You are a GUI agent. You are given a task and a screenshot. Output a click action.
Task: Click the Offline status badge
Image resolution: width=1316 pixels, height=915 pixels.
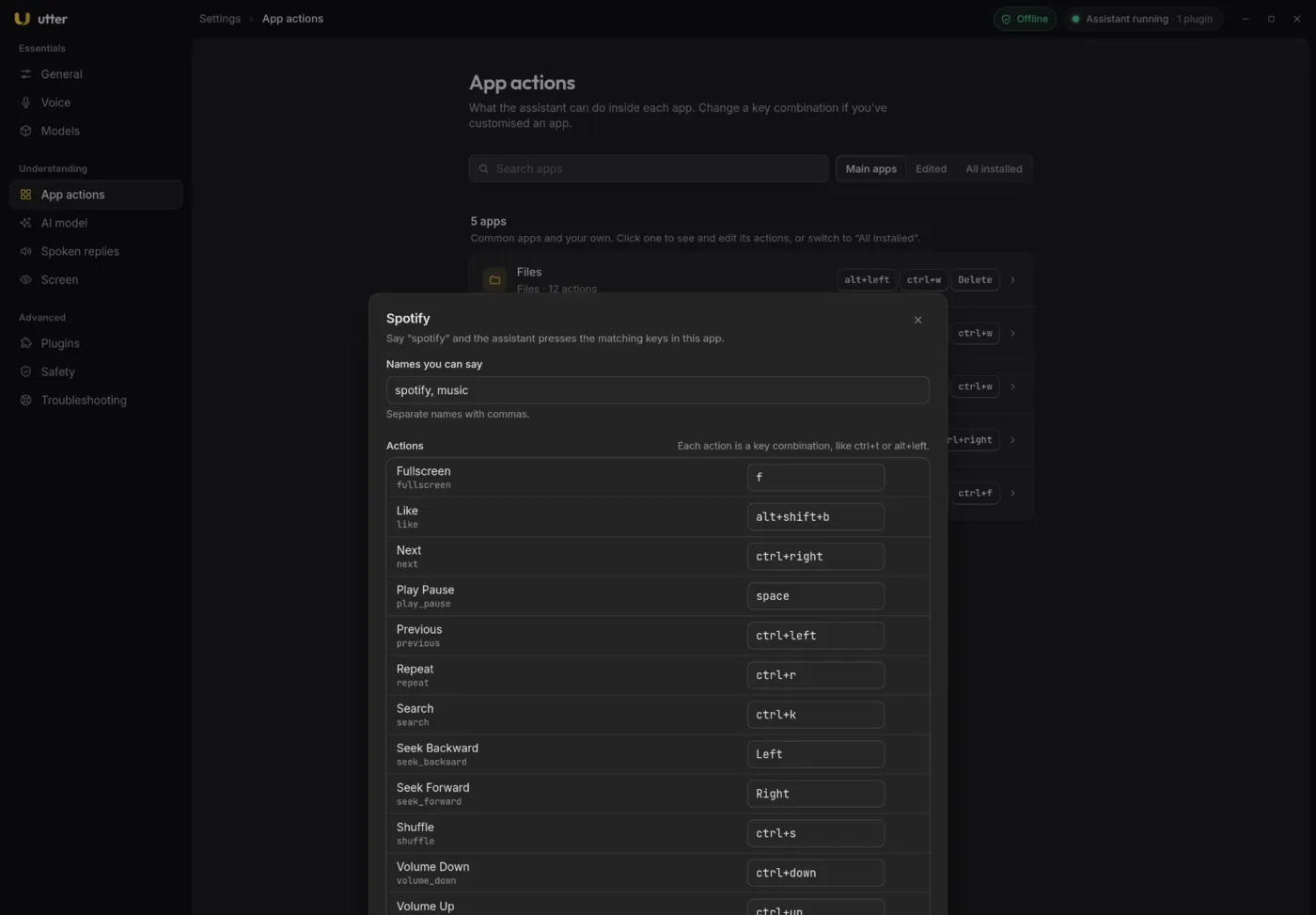1025,19
